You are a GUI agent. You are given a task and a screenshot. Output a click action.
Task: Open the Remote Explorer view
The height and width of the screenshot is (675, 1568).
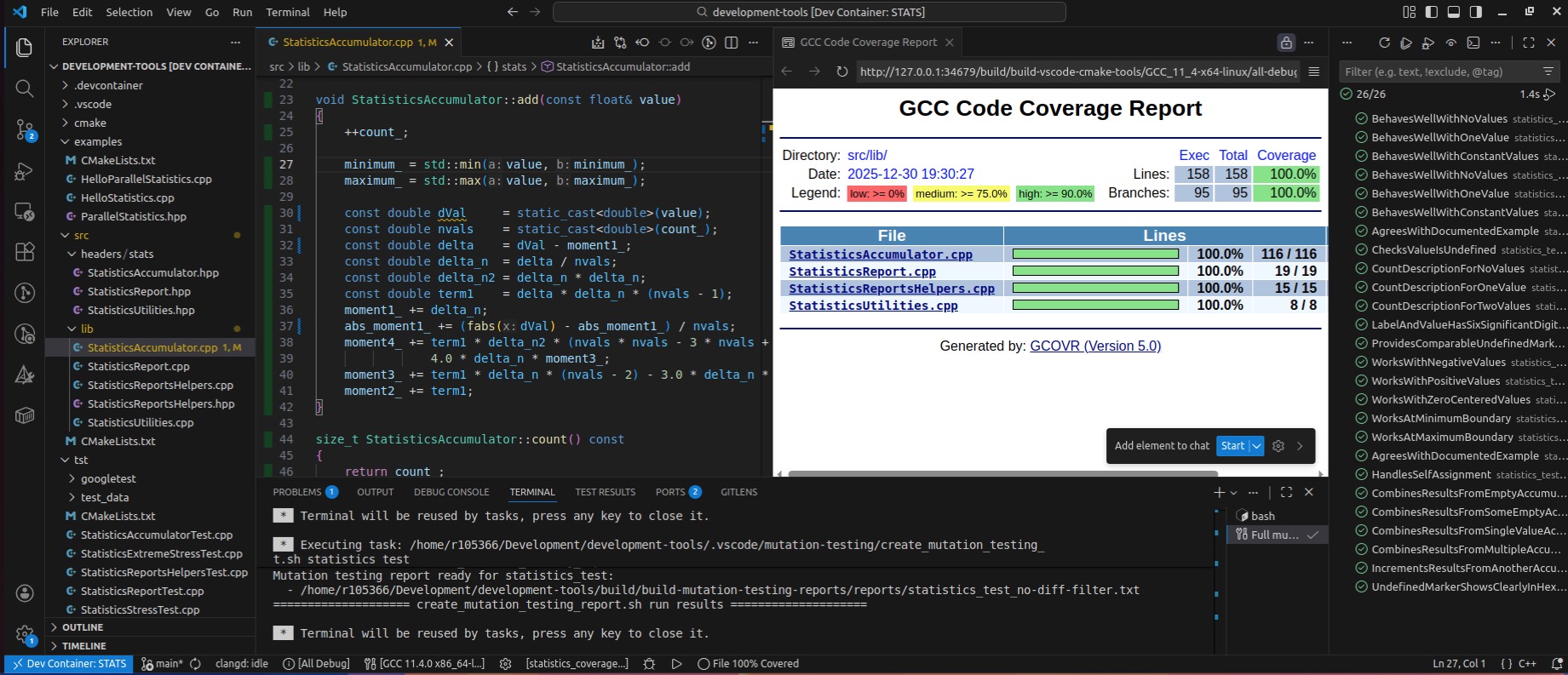pyautogui.click(x=25, y=211)
